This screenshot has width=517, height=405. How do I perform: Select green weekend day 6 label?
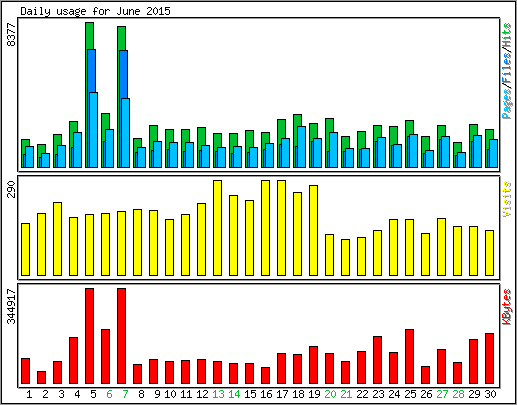tap(109, 394)
